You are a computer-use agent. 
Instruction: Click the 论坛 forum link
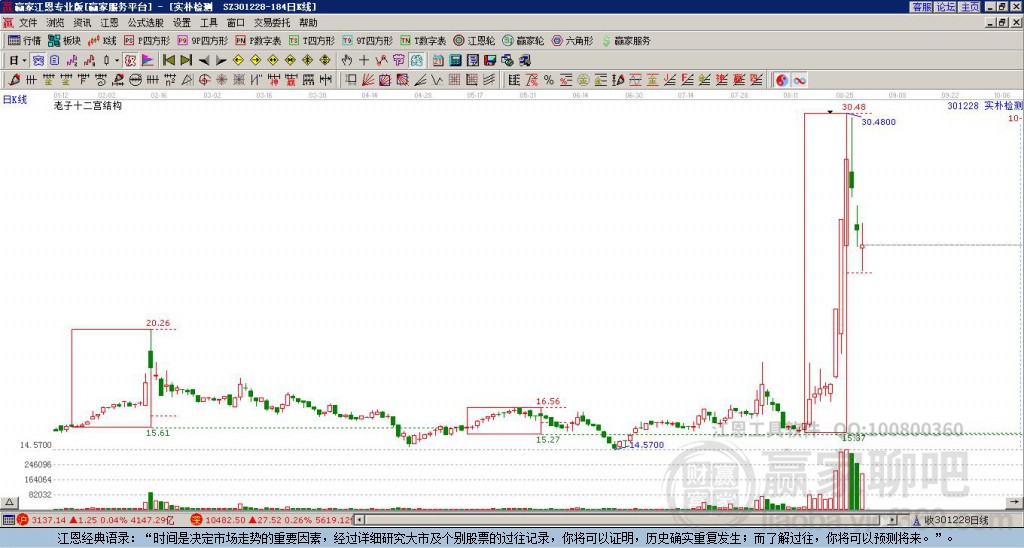pos(945,6)
